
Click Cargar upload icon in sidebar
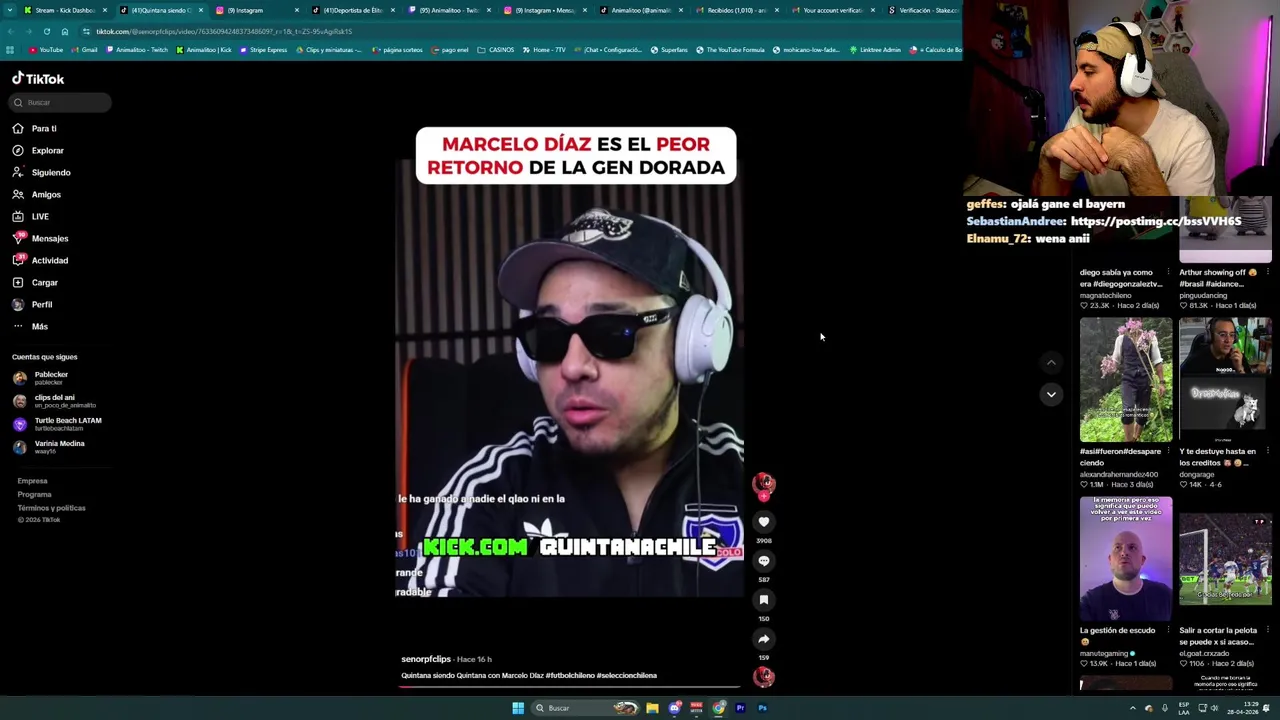18,282
